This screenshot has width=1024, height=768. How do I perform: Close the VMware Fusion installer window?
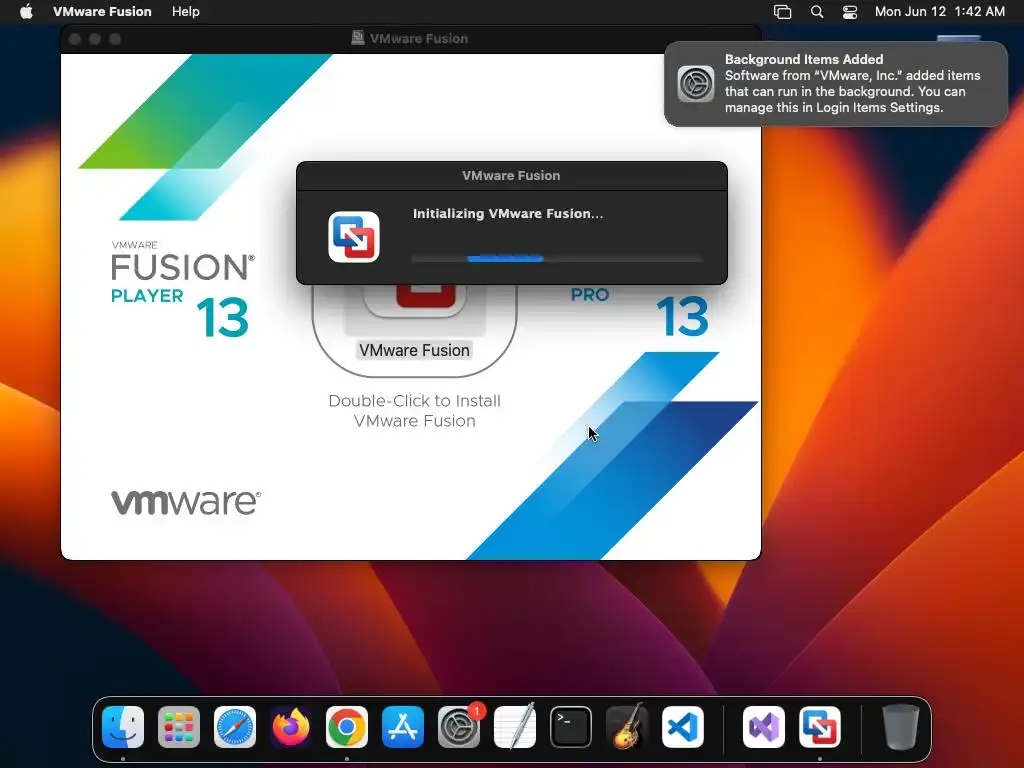click(75, 39)
